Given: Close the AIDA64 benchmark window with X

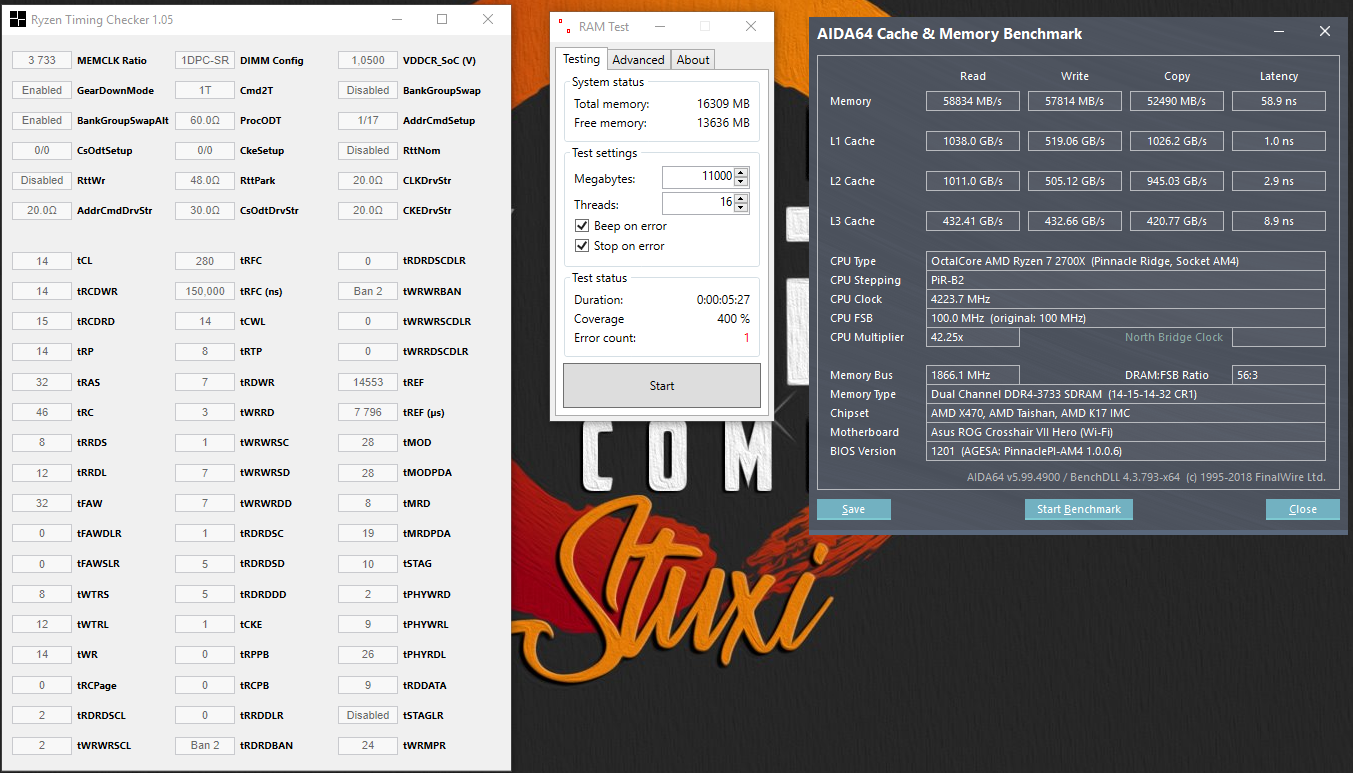Looking at the screenshot, I should coord(1325,31).
